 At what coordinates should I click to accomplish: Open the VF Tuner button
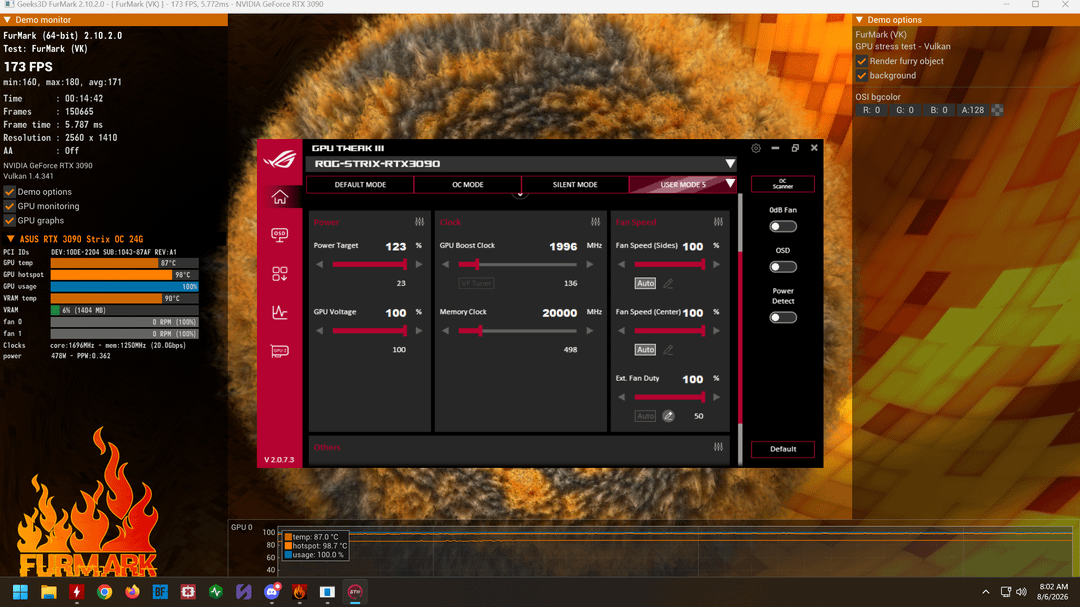pos(476,283)
